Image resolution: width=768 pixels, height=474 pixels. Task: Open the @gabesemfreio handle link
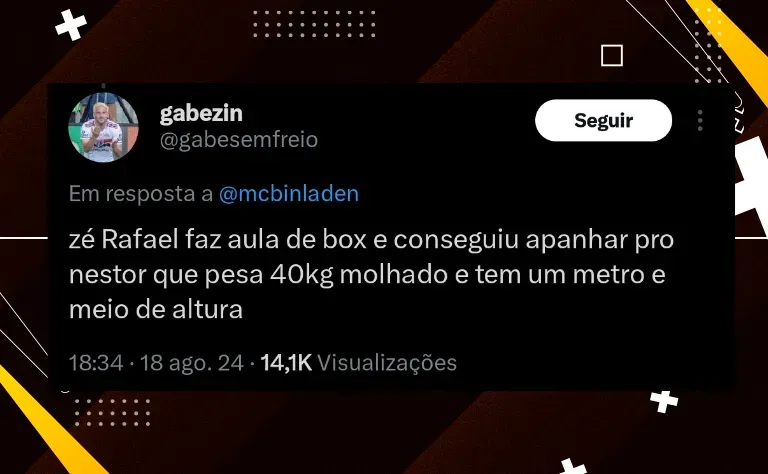point(239,140)
